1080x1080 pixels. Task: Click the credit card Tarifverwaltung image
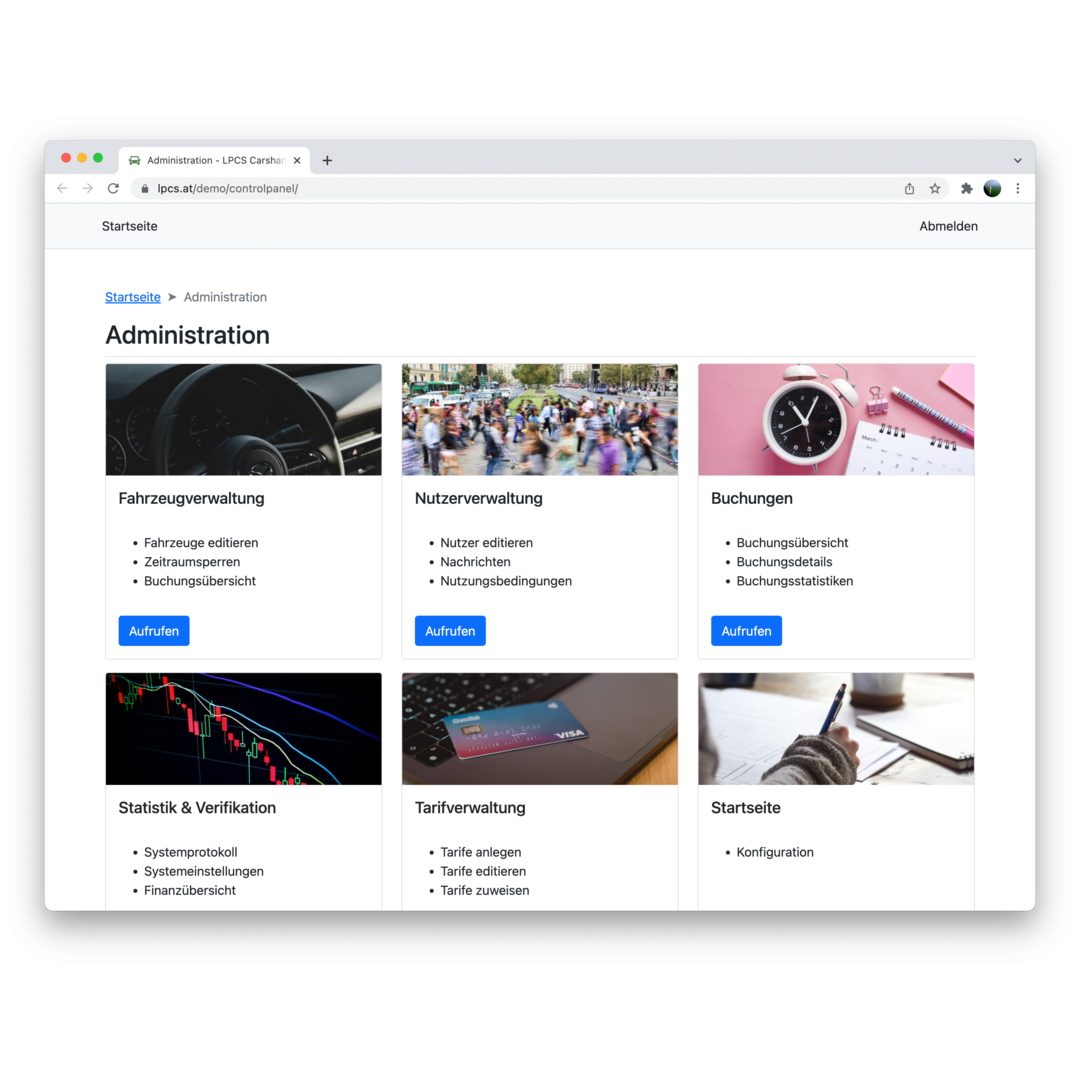[x=540, y=729]
